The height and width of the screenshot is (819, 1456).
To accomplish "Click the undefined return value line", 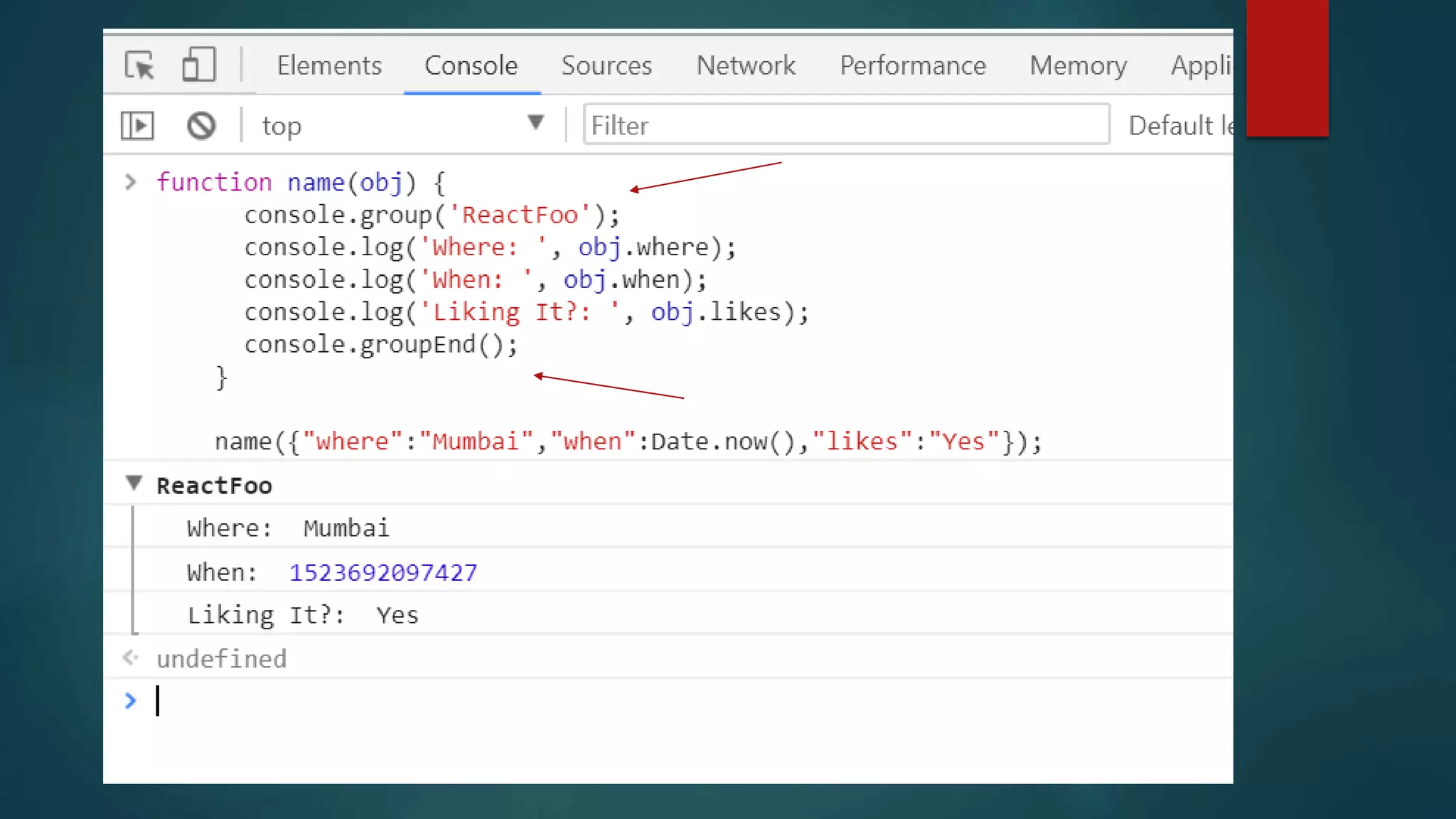I will click(222, 659).
